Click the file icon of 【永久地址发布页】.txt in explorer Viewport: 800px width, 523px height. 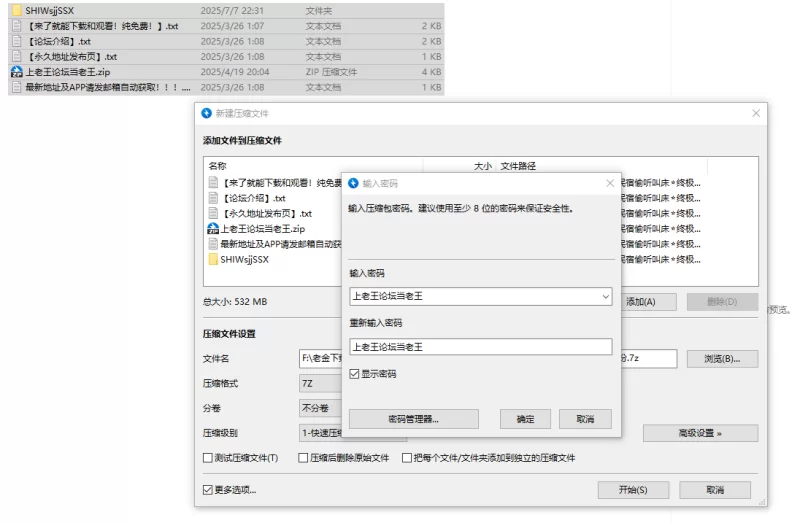[x=17, y=56]
